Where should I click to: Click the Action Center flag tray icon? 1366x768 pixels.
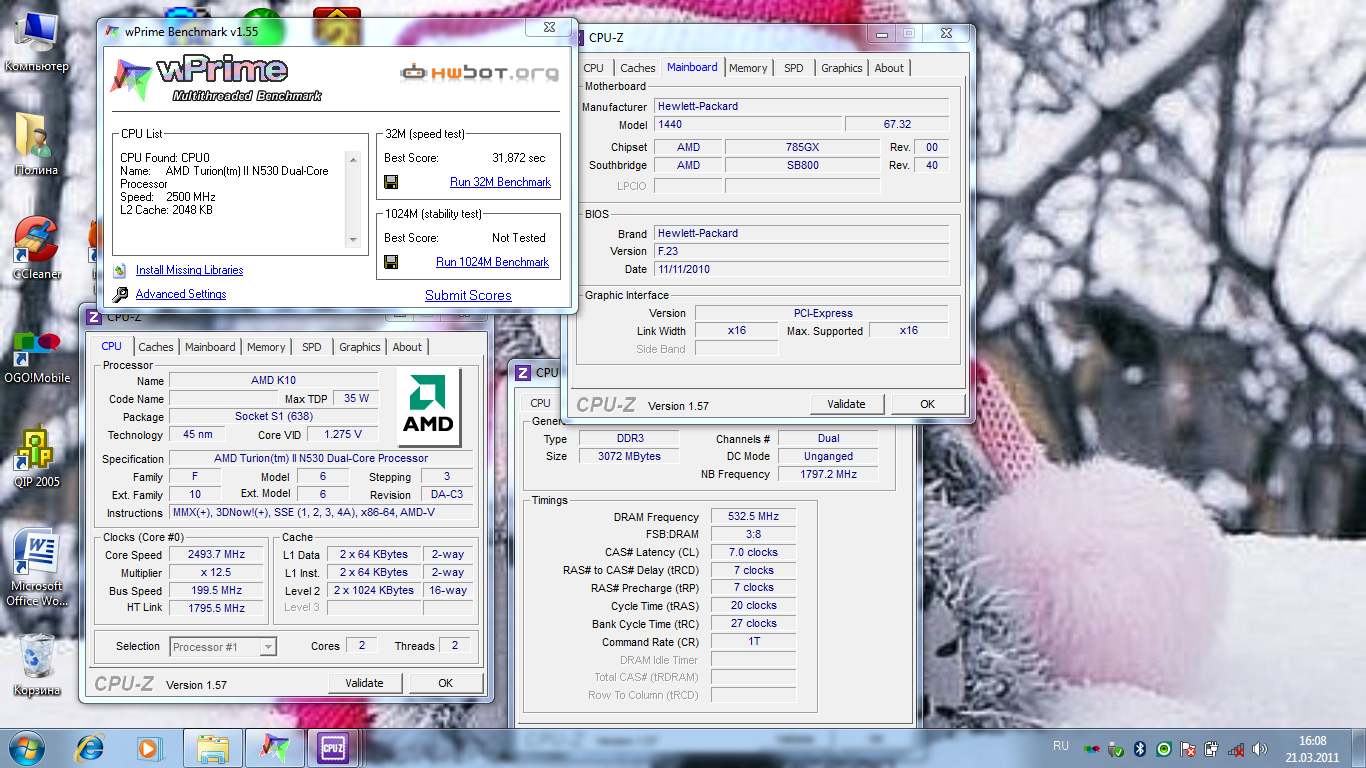click(x=1188, y=749)
